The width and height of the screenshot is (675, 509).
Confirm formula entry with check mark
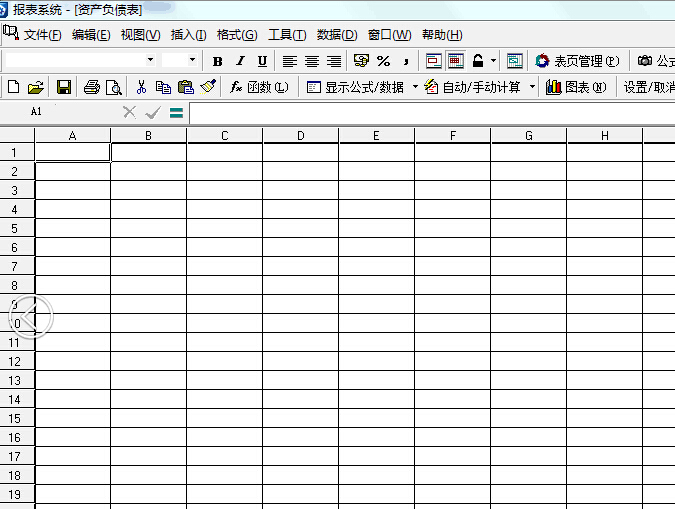pos(153,113)
